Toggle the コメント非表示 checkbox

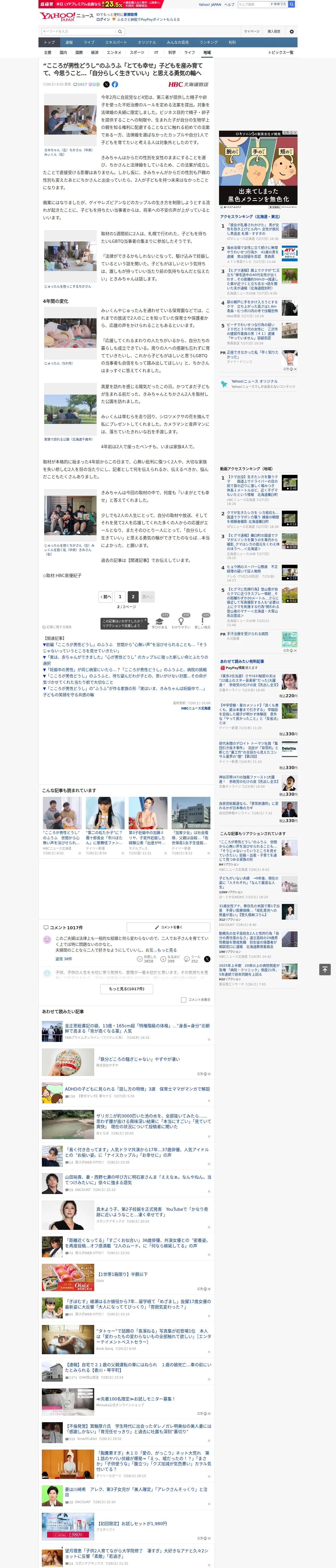[x=183, y=1000]
